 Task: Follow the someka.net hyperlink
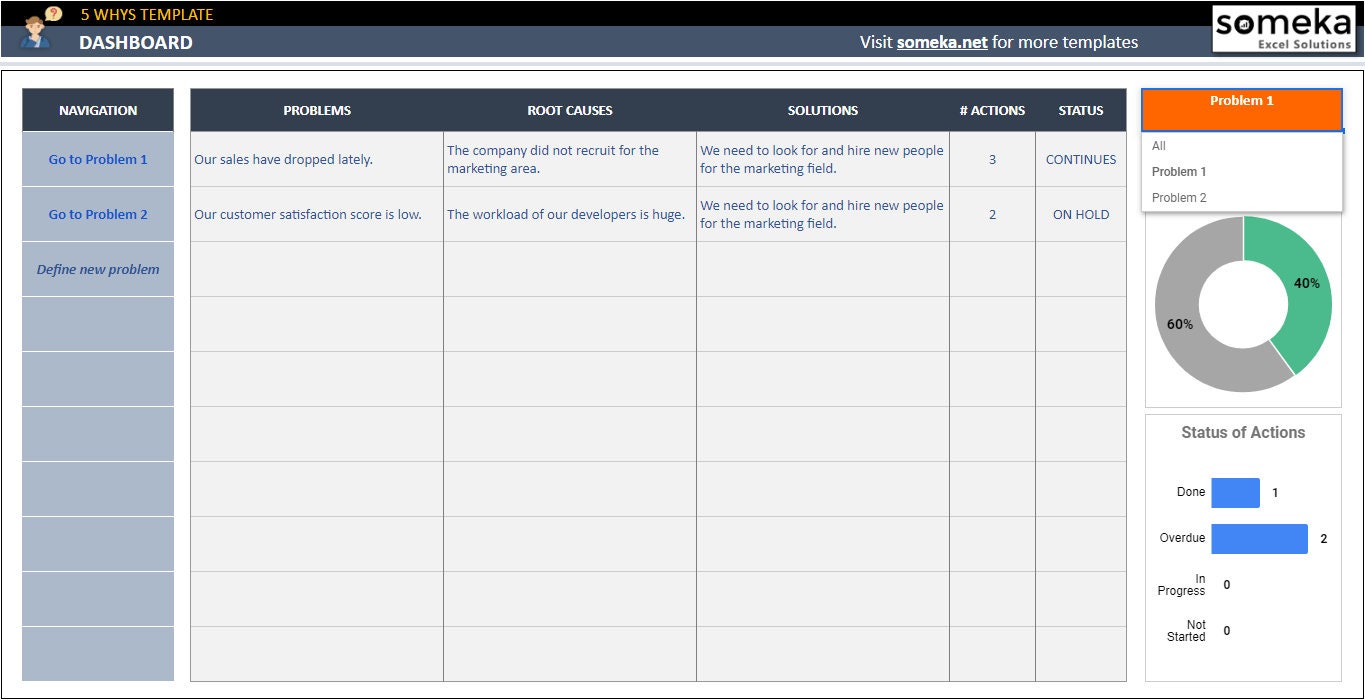pyautogui.click(x=942, y=42)
